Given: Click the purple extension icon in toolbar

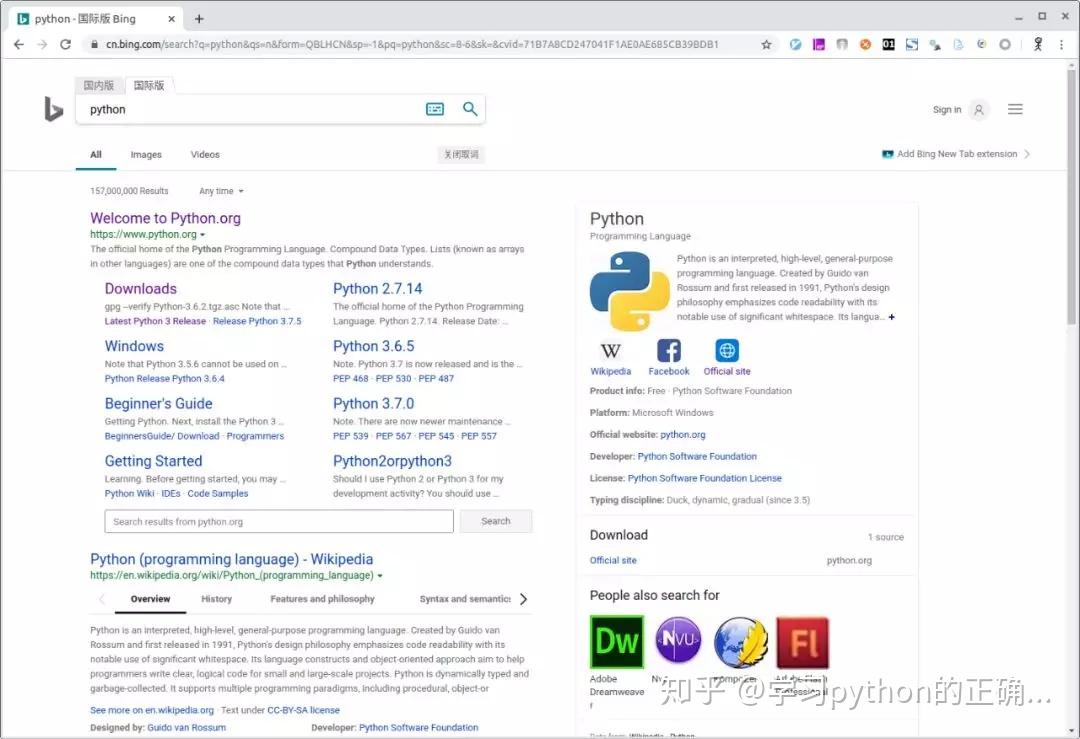Looking at the screenshot, I should 819,44.
